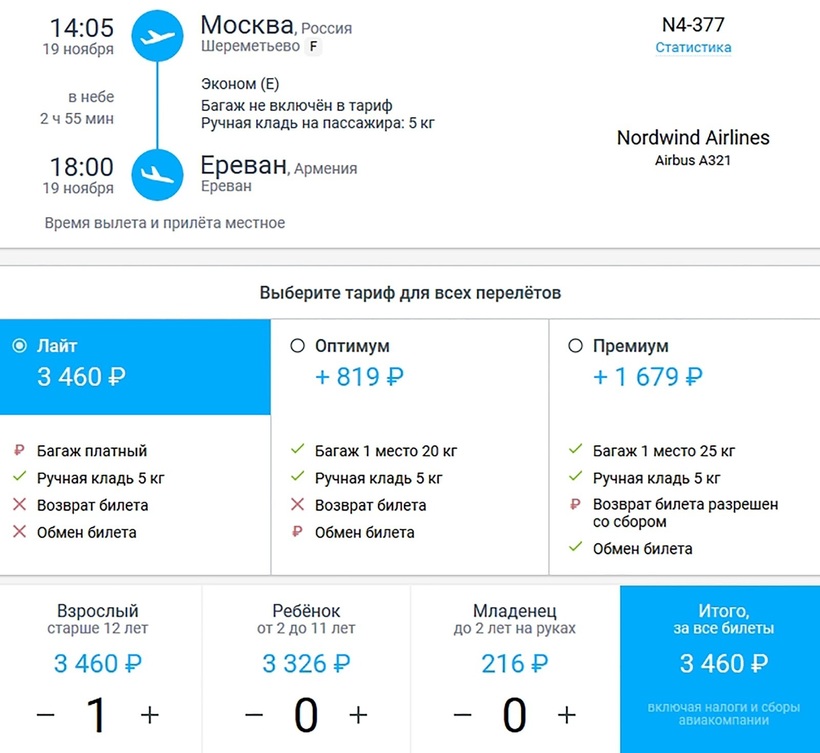Decrease the infant (Младенец) passenger count
Image resolution: width=820 pixels, height=753 pixels.
pos(462,715)
